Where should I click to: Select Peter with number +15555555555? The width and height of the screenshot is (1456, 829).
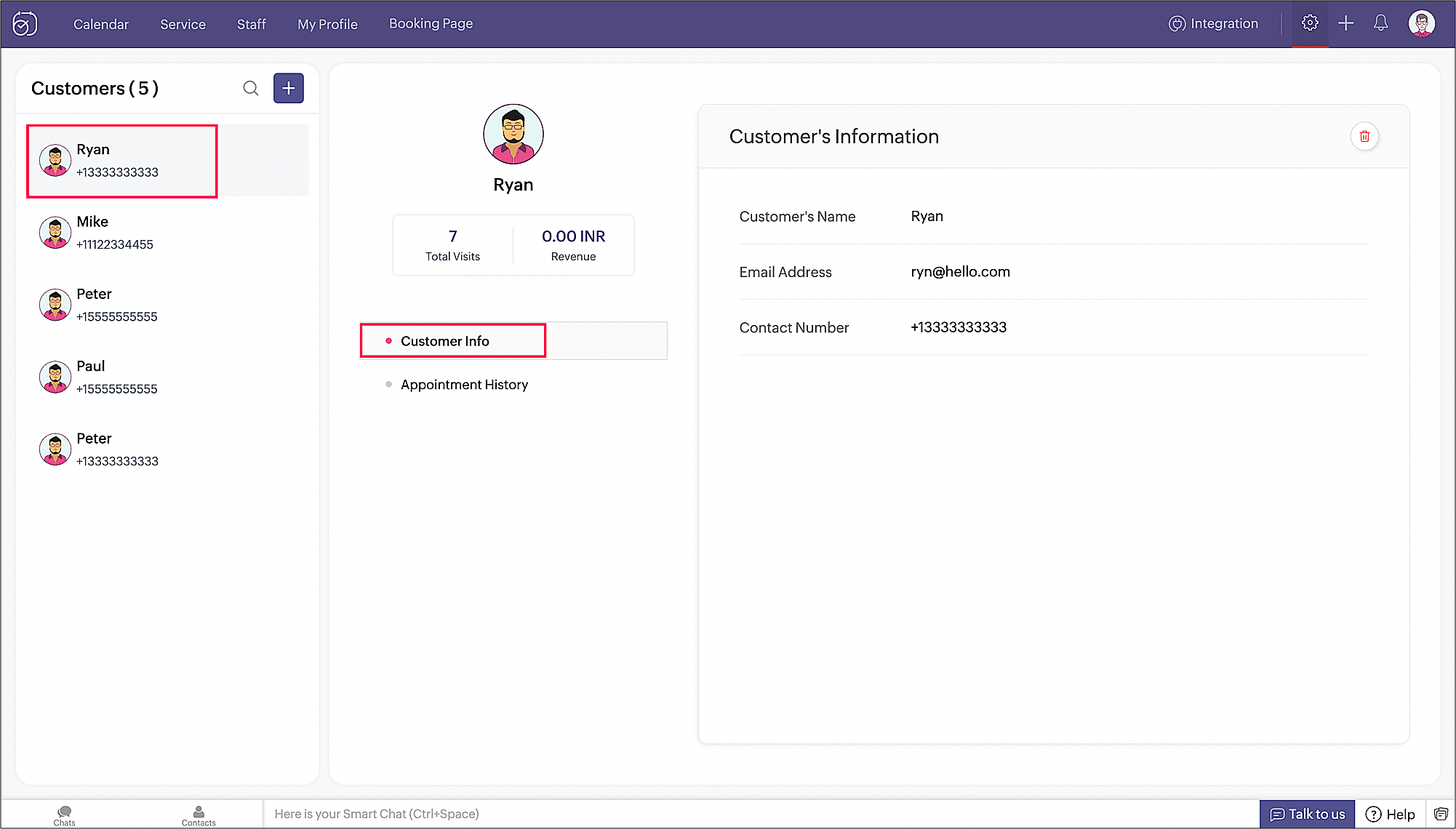pos(167,305)
